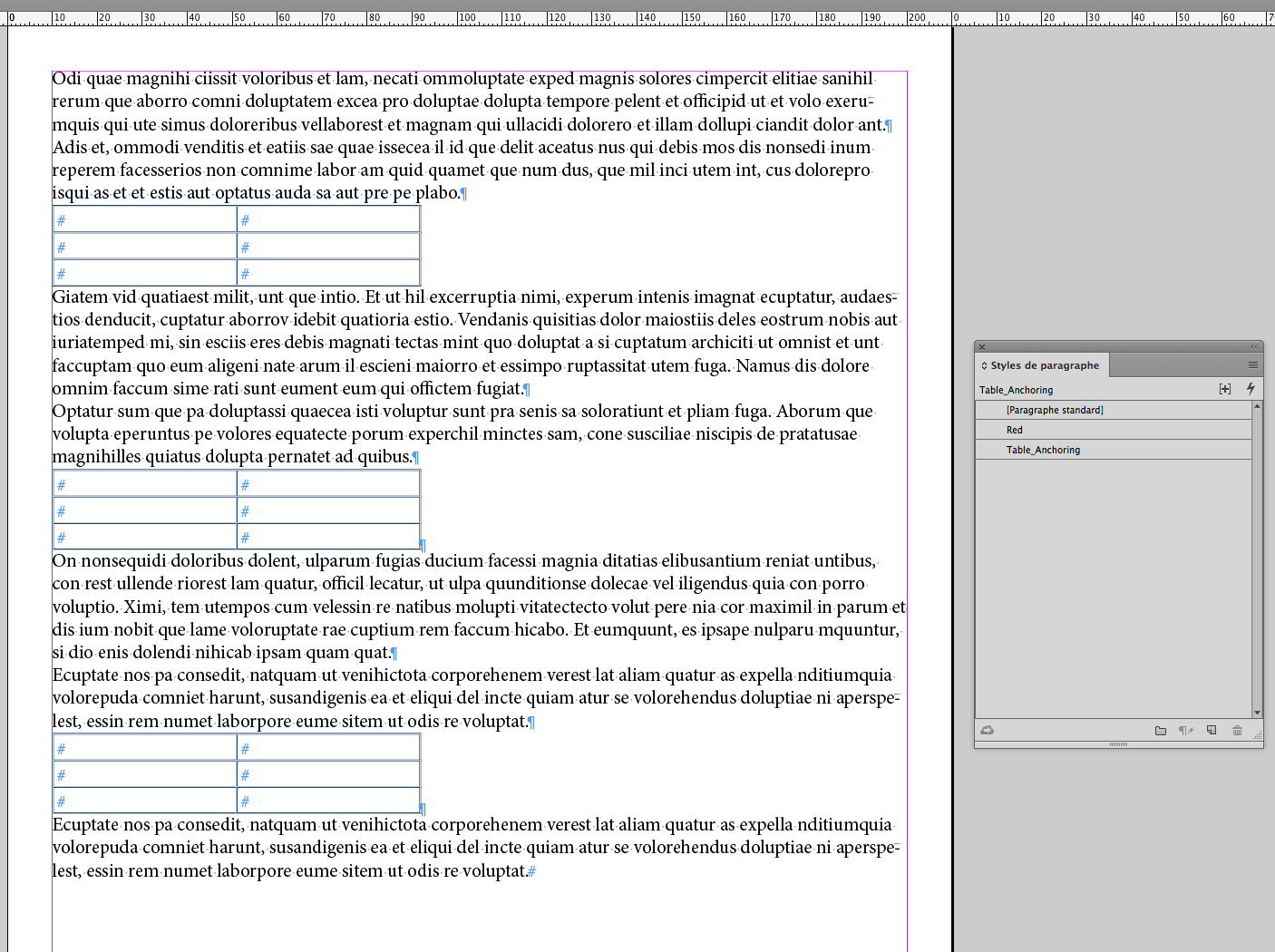Select the [Paragraphe standard] style
1275x952 pixels.
pyautogui.click(x=1114, y=410)
